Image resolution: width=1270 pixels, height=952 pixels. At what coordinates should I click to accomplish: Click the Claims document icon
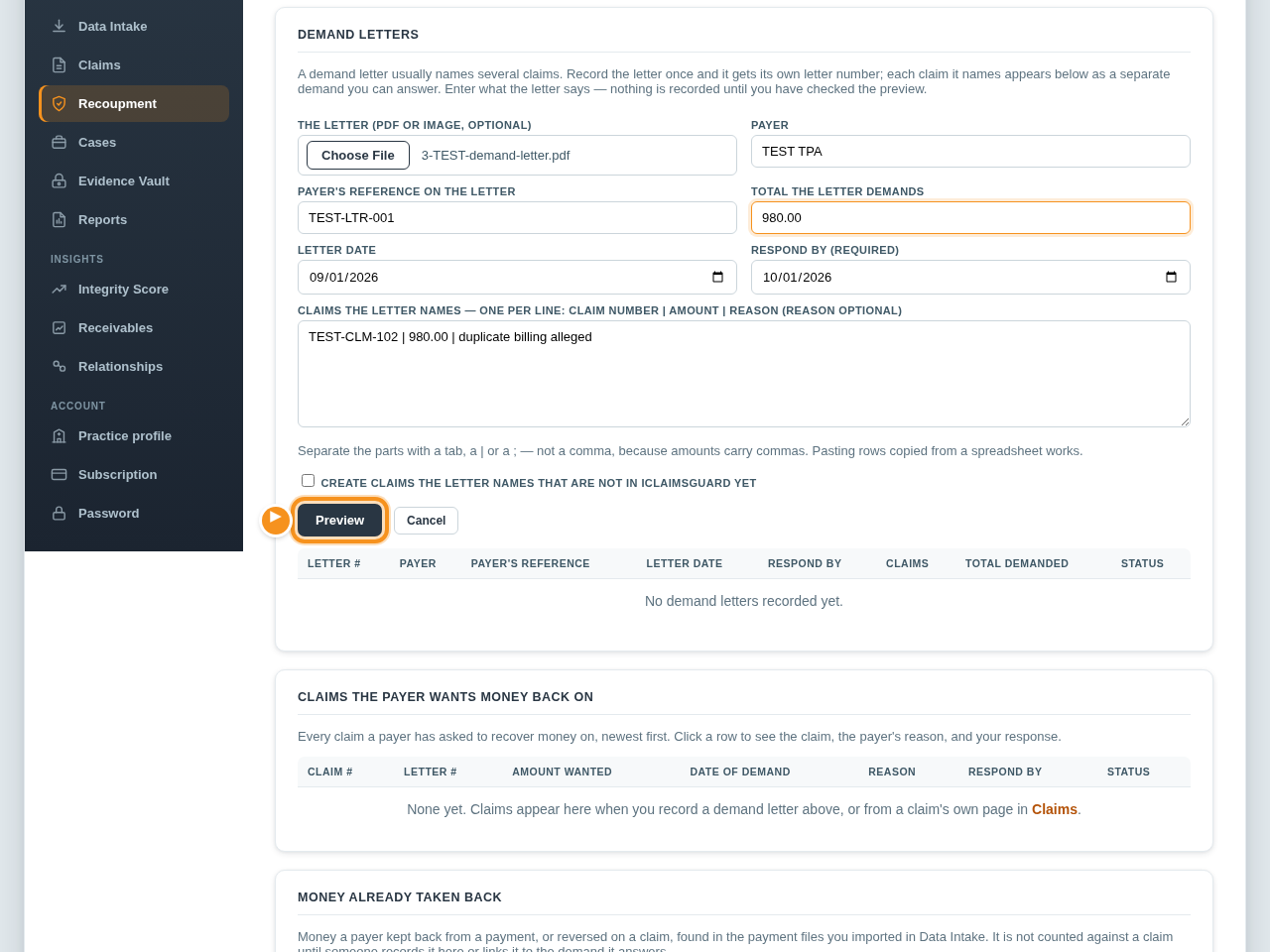59,64
